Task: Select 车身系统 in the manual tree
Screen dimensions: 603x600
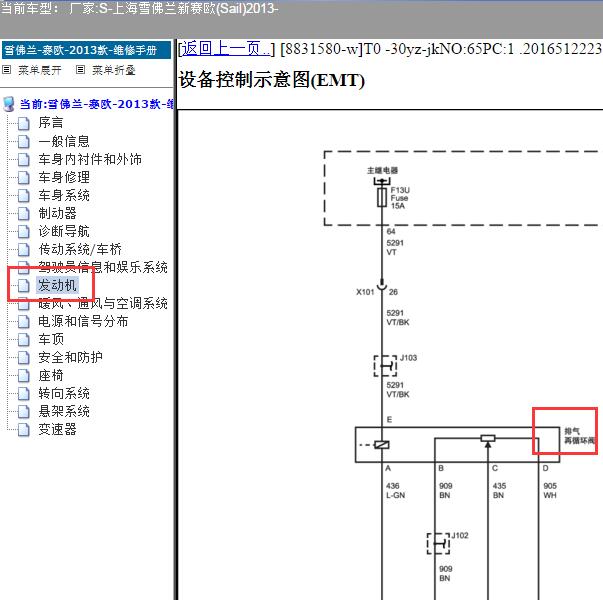Action: click(64, 195)
